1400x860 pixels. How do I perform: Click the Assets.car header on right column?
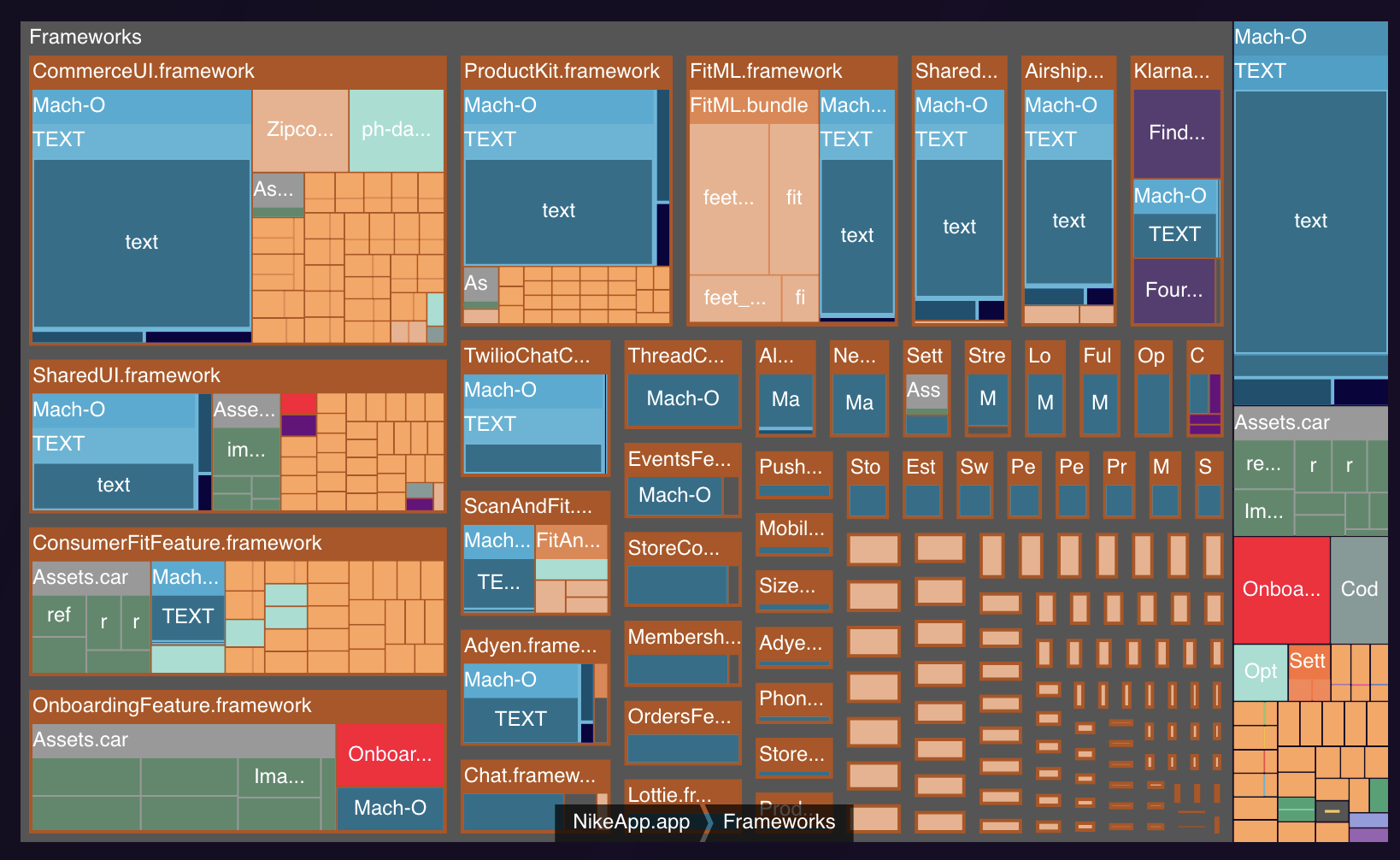click(1311, 423)
